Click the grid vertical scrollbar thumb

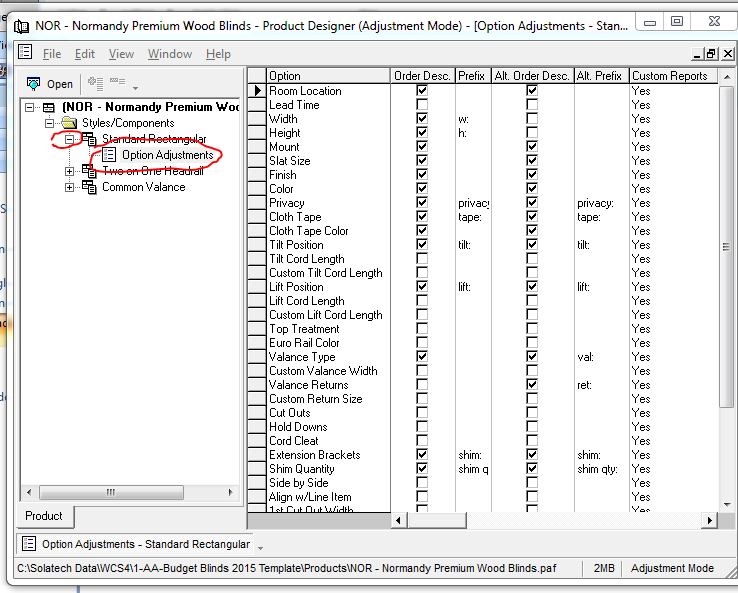pos(726,246)
